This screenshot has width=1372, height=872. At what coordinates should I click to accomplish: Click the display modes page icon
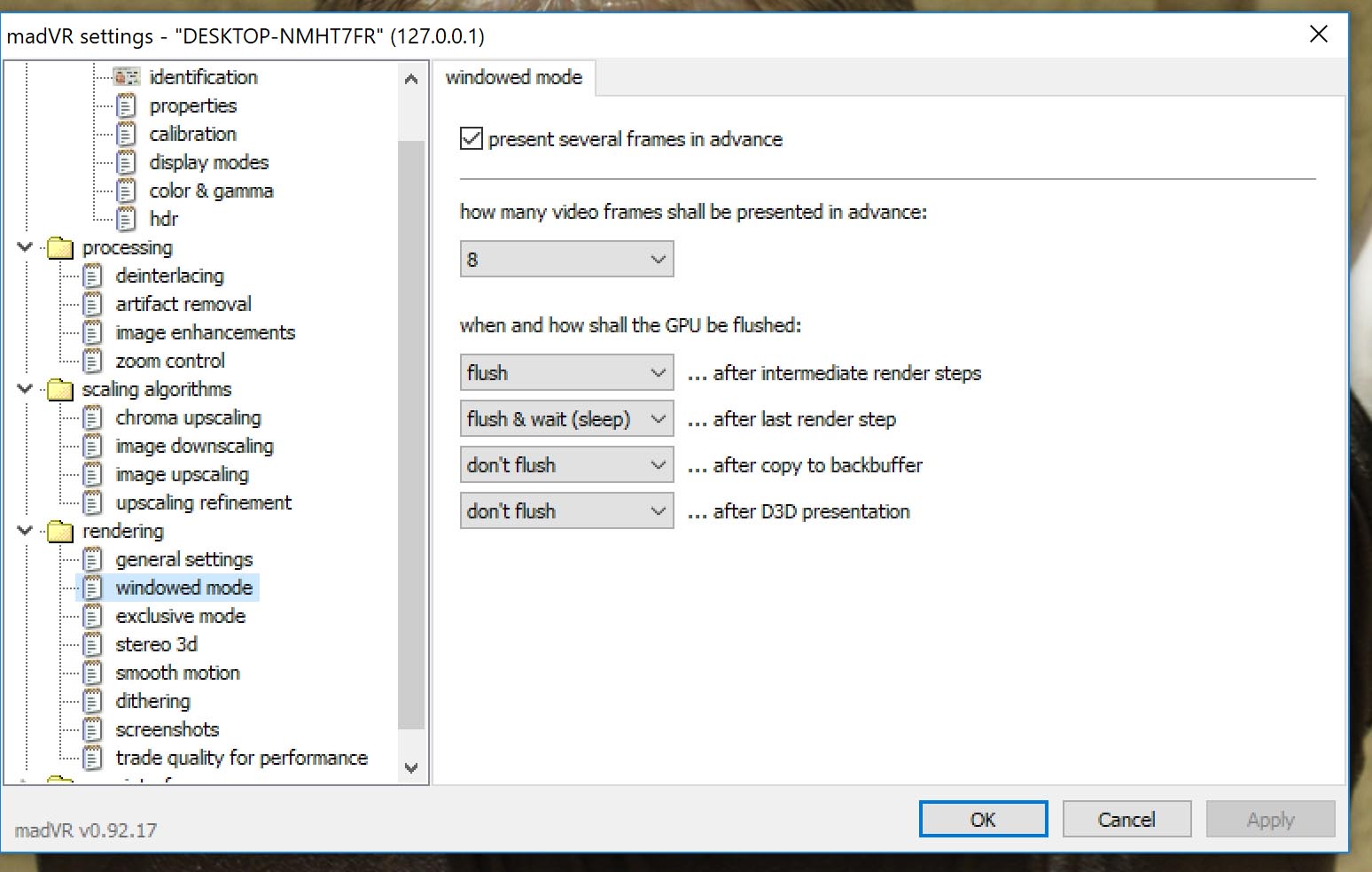(127, 162)
